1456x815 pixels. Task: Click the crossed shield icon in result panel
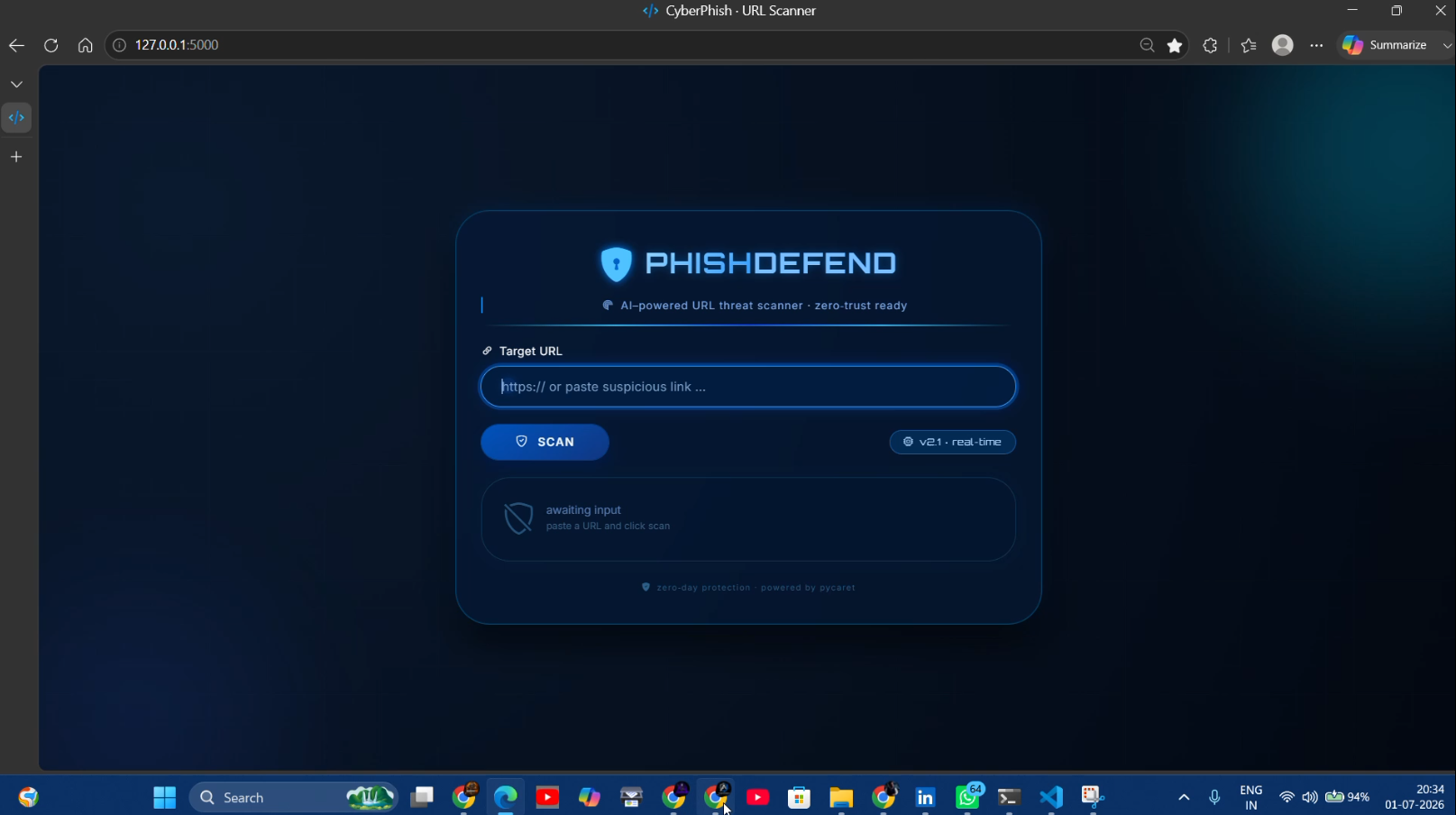(518, 518)
